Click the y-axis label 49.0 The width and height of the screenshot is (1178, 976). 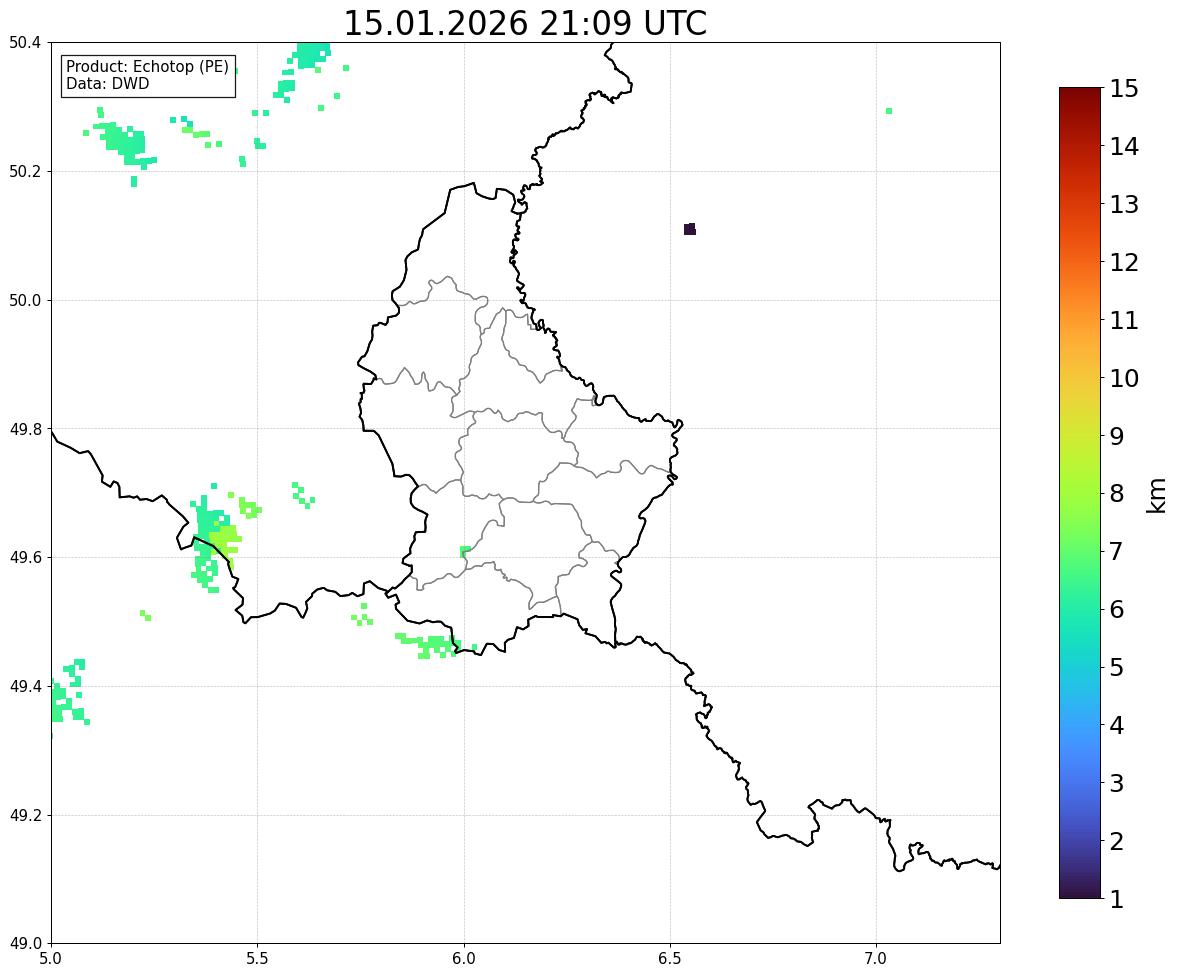(x=24, y=944)
